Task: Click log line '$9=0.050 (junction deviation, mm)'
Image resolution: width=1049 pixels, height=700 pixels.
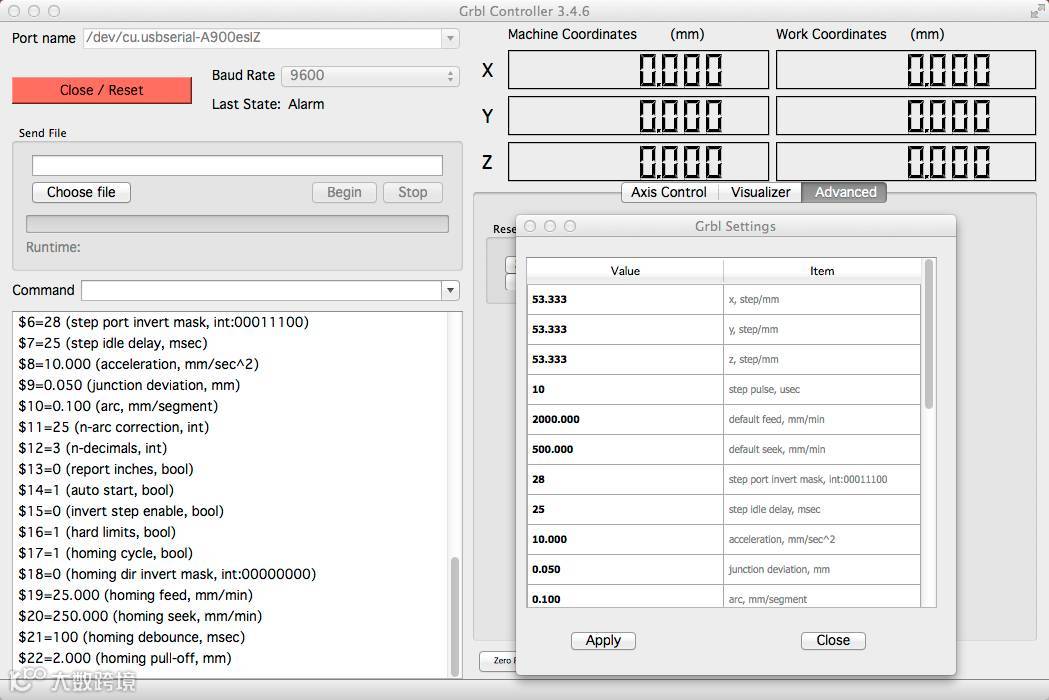Action: pos(129,385)
